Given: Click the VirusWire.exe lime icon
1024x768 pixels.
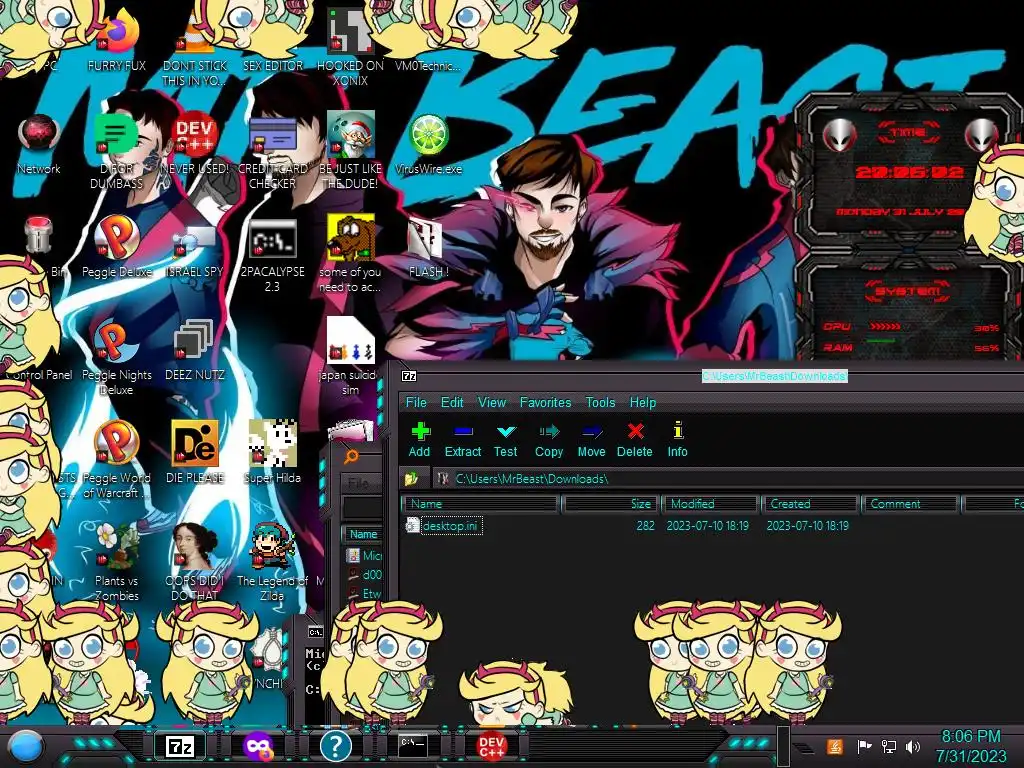Looking at the screenshot, I should tap(428, 145).
